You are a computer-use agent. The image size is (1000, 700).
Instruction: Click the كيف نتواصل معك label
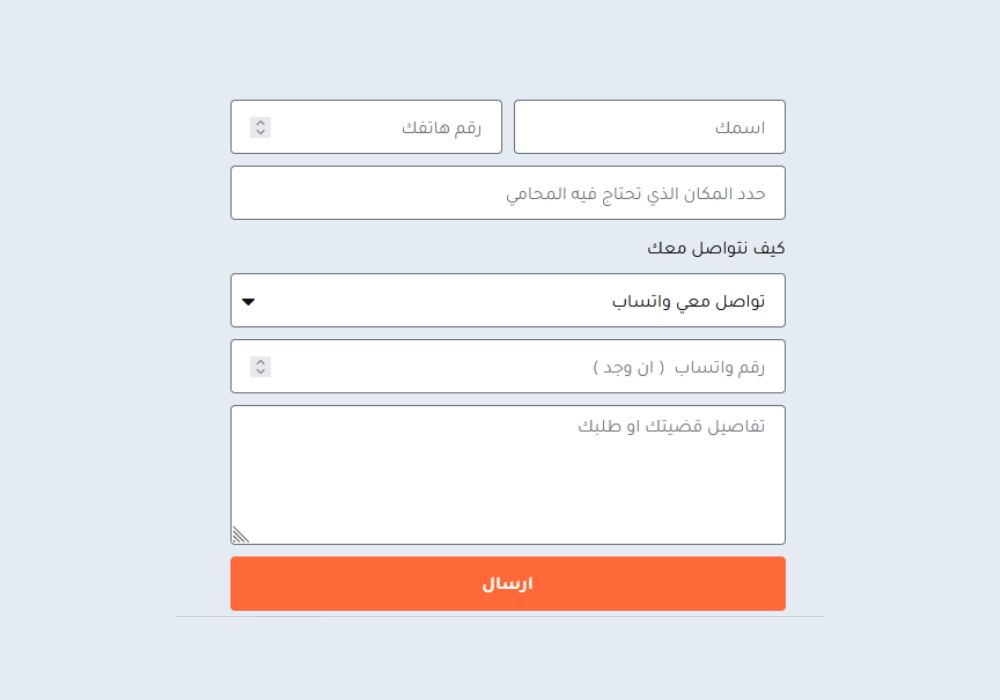click(x=716, y=248)
